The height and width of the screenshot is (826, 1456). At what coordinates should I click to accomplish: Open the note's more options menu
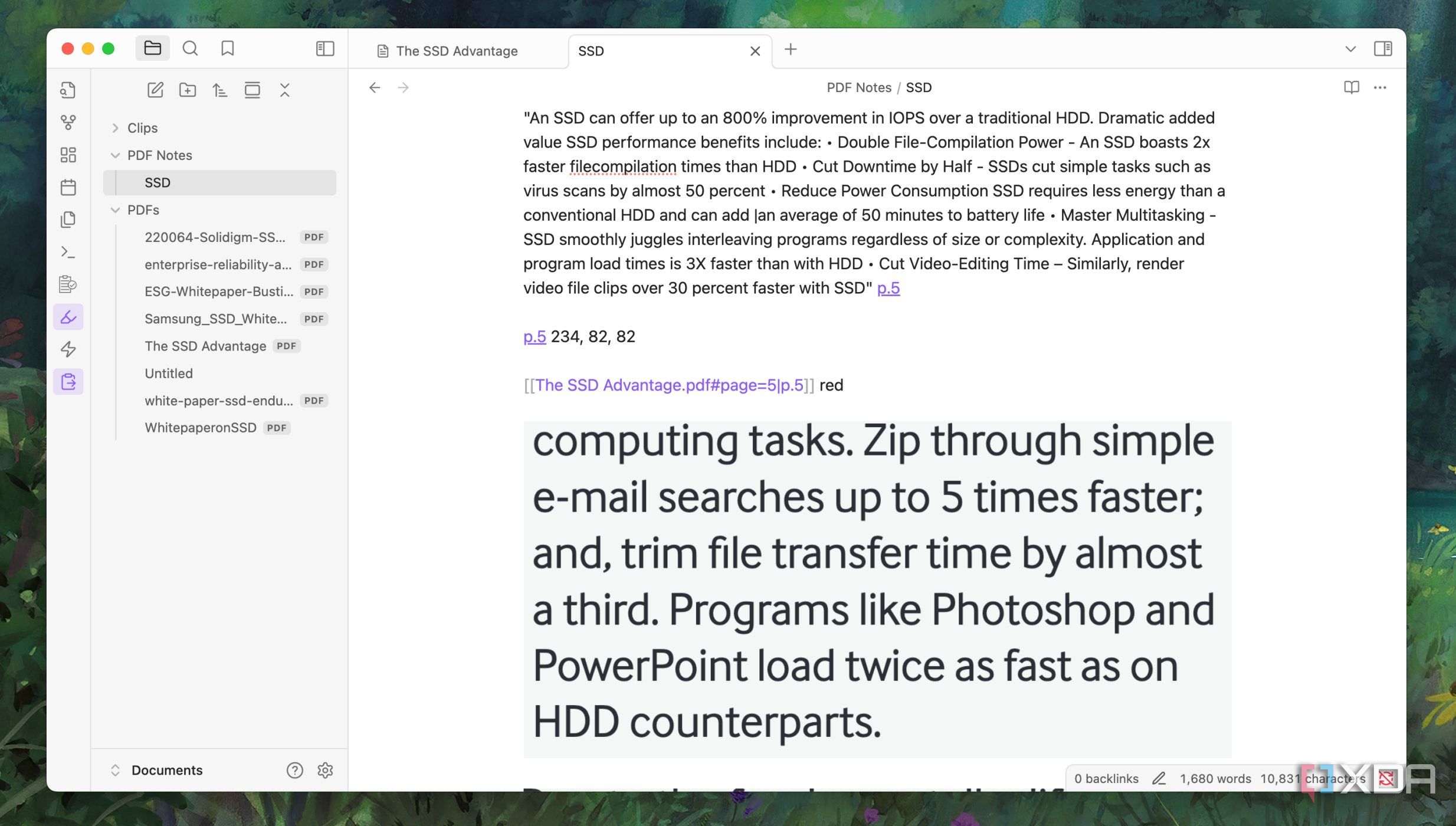pyautogui.click(x=1380, y=87)
